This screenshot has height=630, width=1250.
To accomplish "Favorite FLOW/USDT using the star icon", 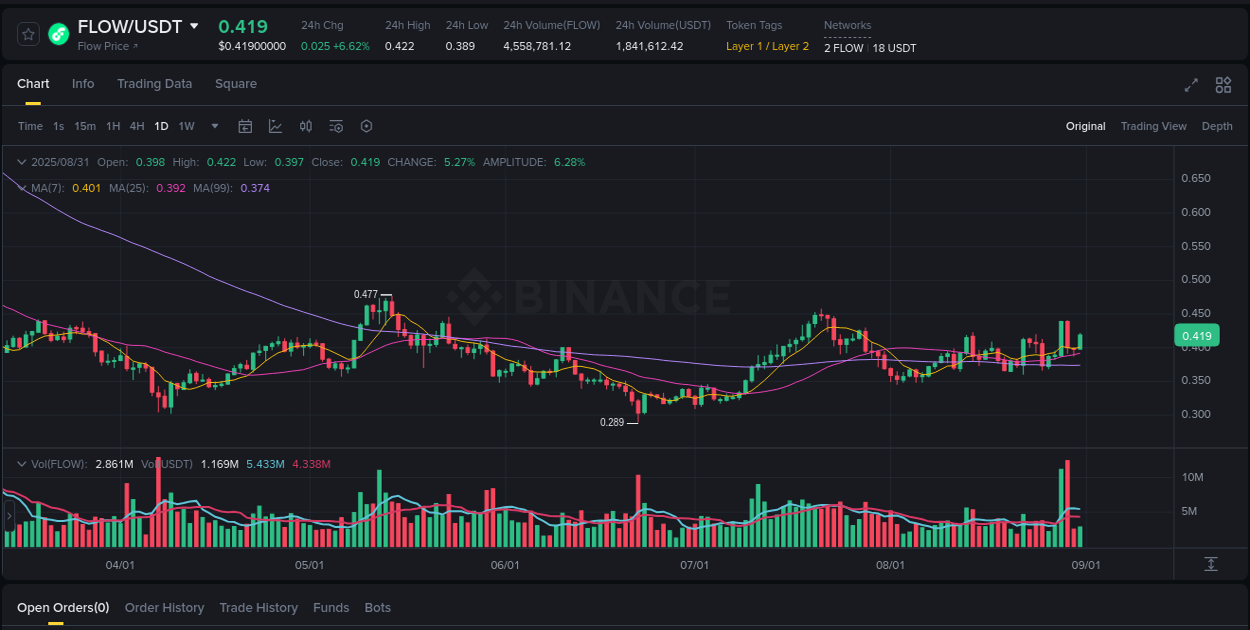I will point(27,33).
